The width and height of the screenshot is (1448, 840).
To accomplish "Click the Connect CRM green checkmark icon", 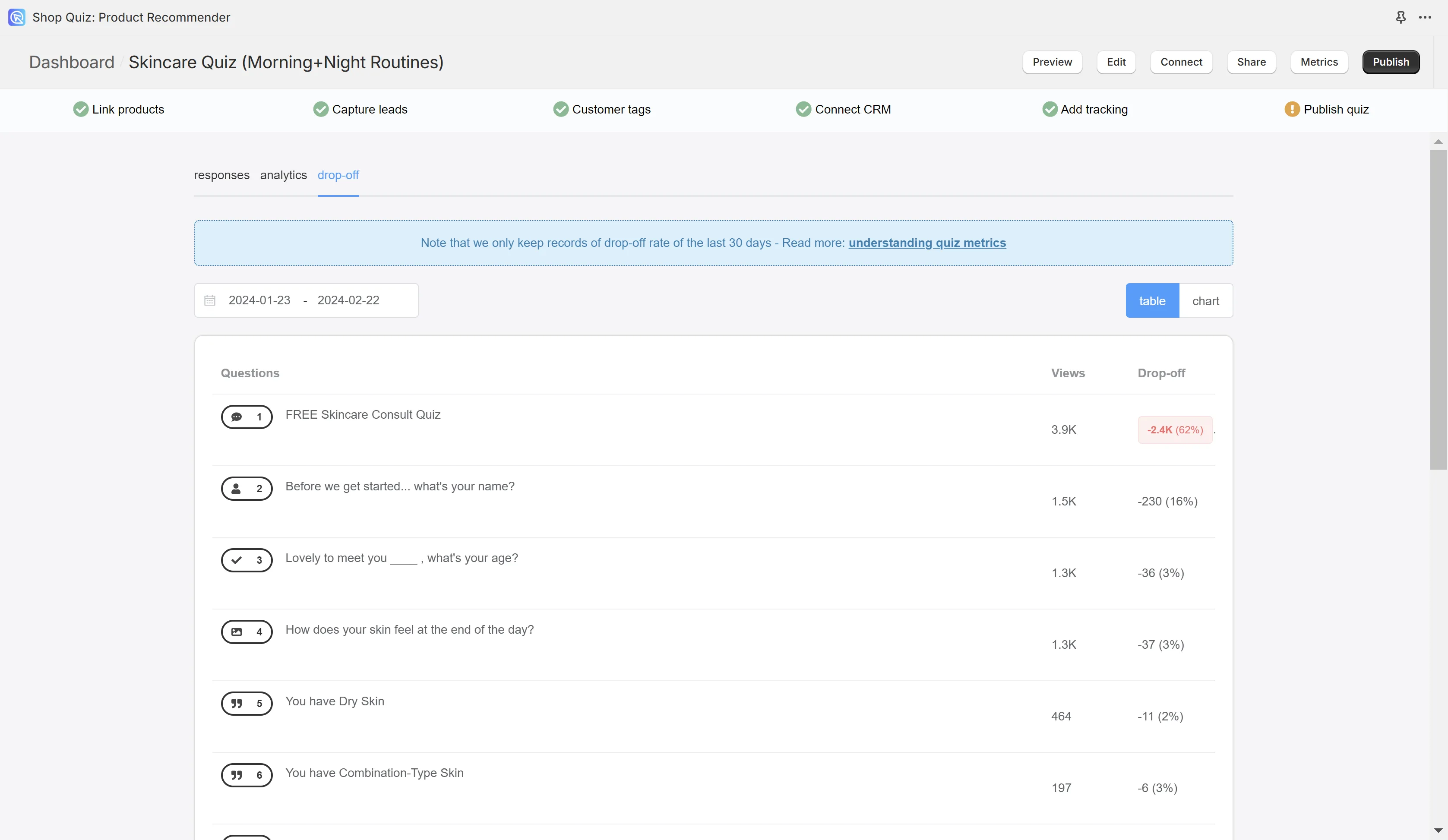I will click(803, 109).
